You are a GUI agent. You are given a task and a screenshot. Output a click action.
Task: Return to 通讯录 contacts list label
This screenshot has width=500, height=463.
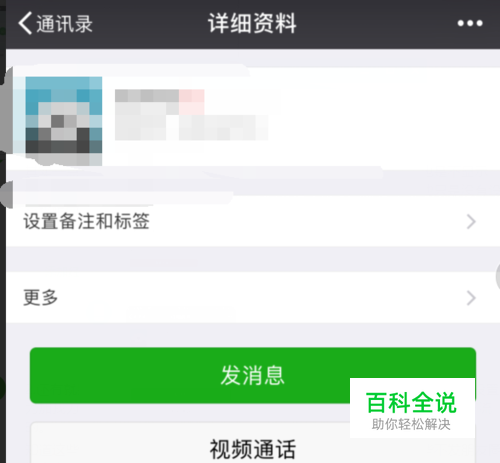pos(64,24)
